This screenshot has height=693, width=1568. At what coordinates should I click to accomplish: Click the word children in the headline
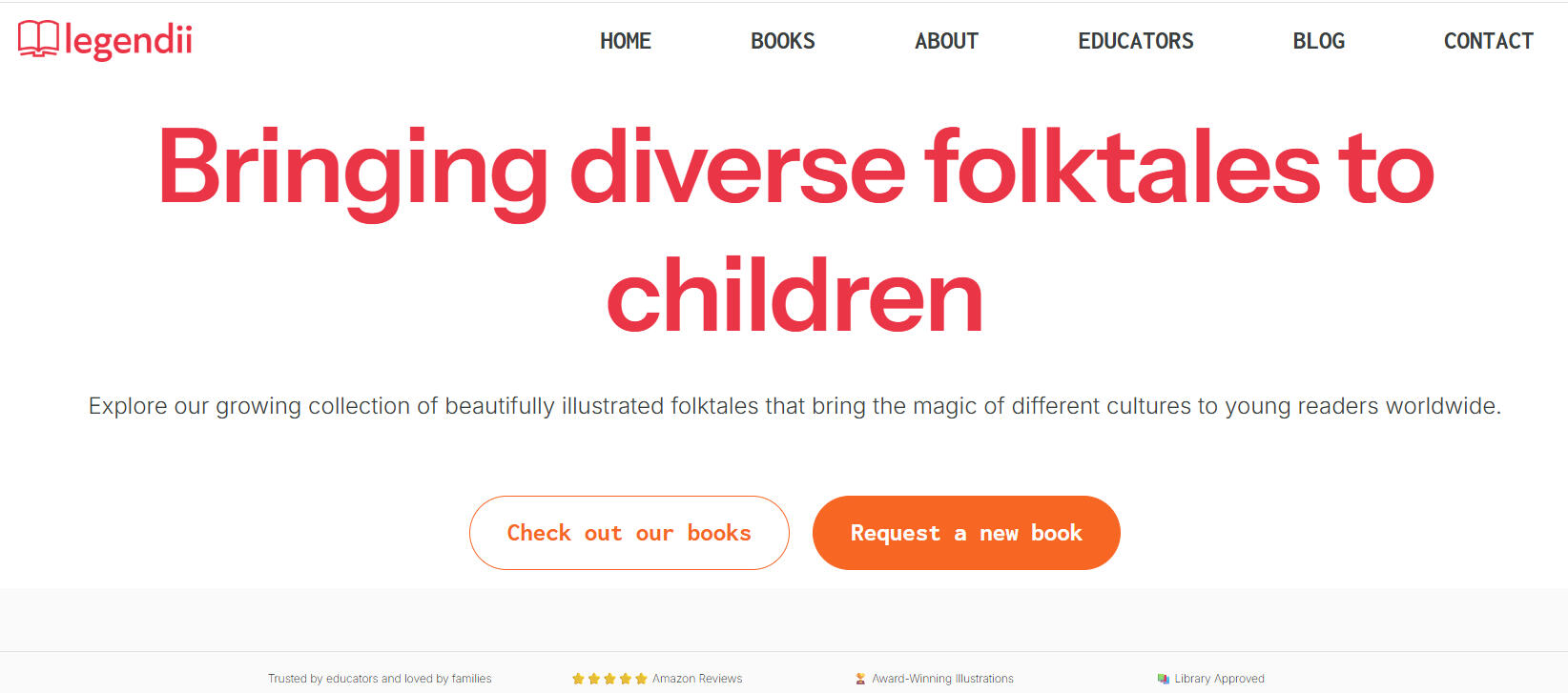point(794,297)
